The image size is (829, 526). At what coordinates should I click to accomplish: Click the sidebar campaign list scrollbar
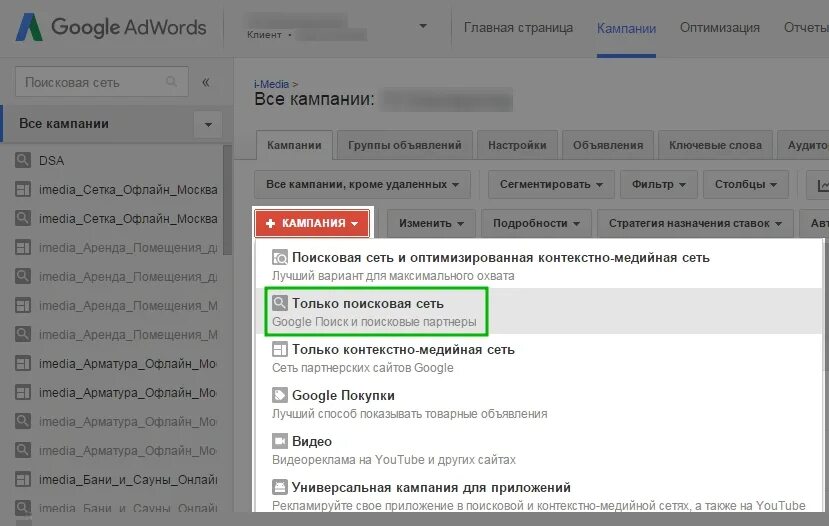click(227, 200)
